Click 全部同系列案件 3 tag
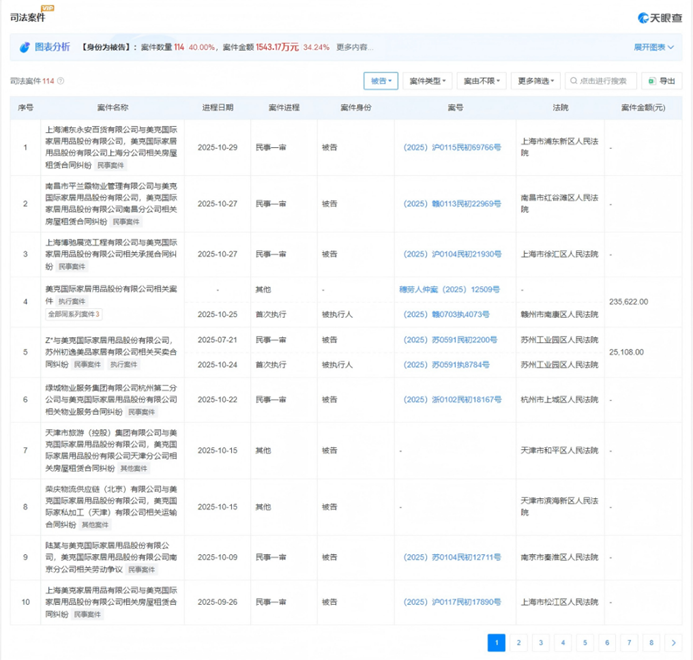693x660 pixels. pos(74,314)
